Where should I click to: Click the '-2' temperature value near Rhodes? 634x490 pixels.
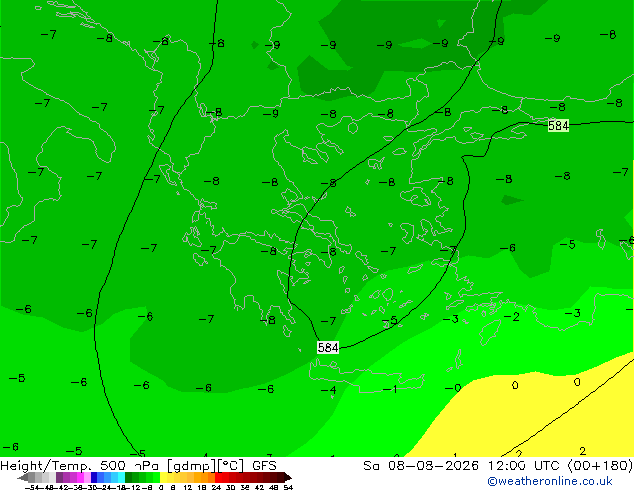pos(512,317)
